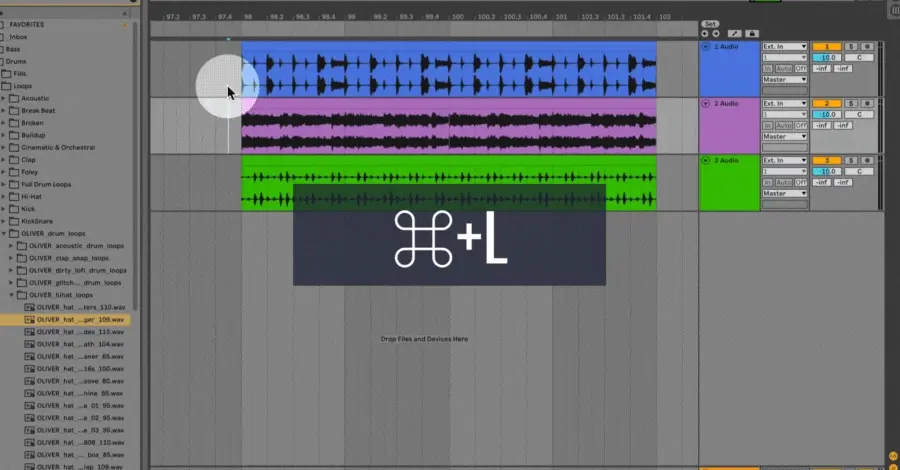Viewport: 900px width, 470px height.
Task: Select the purple audio clip on track 2
Action: (x=448, y=126)
